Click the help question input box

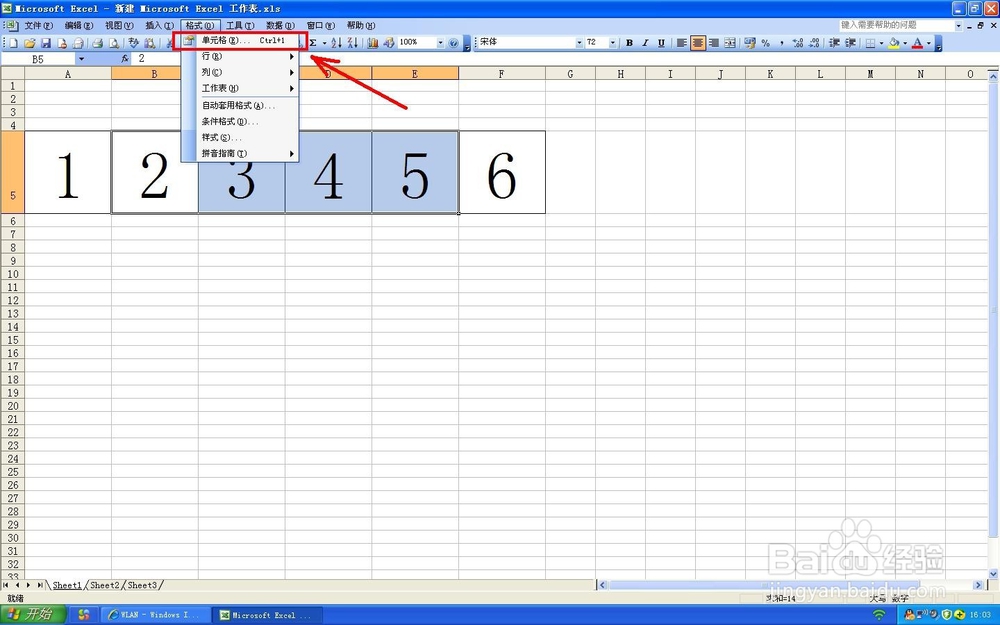[x=896, y=26]
